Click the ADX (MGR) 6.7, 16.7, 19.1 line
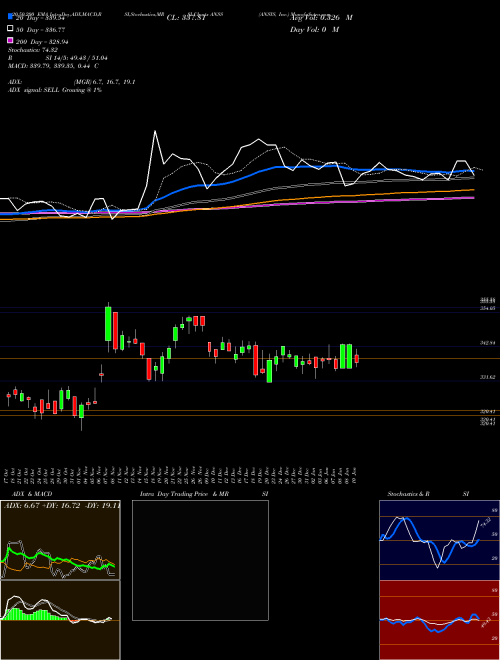Image resolution: width=500 pixels, height=660 pixels. tap(72, 82)
